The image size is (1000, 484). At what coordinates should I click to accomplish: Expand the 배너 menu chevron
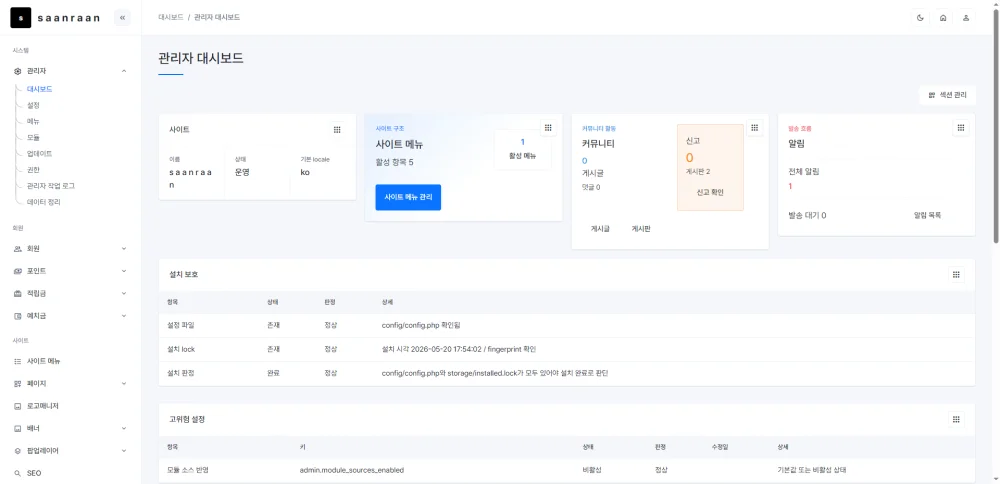pos(124,429)
